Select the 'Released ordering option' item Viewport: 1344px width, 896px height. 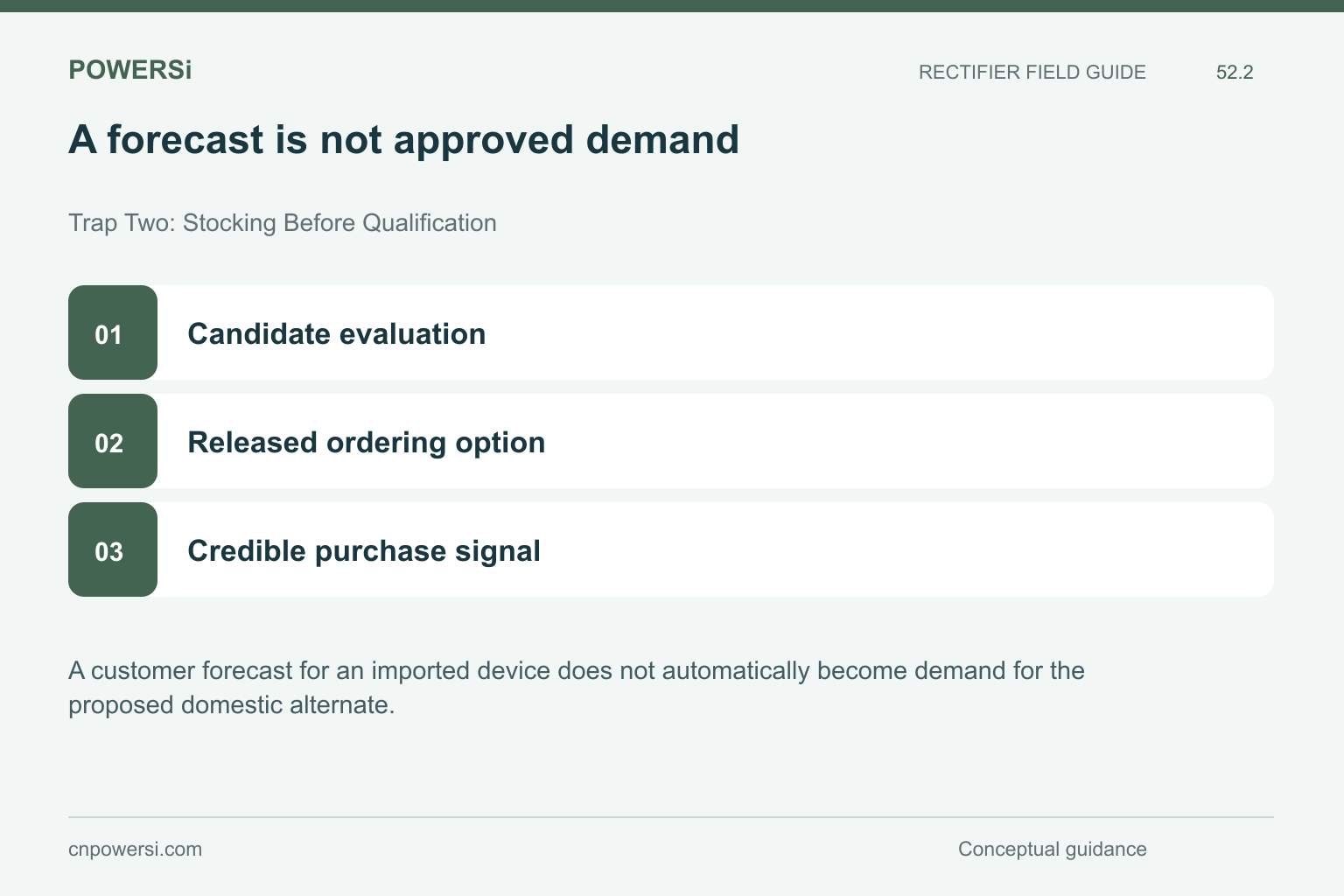click(671, 441)
